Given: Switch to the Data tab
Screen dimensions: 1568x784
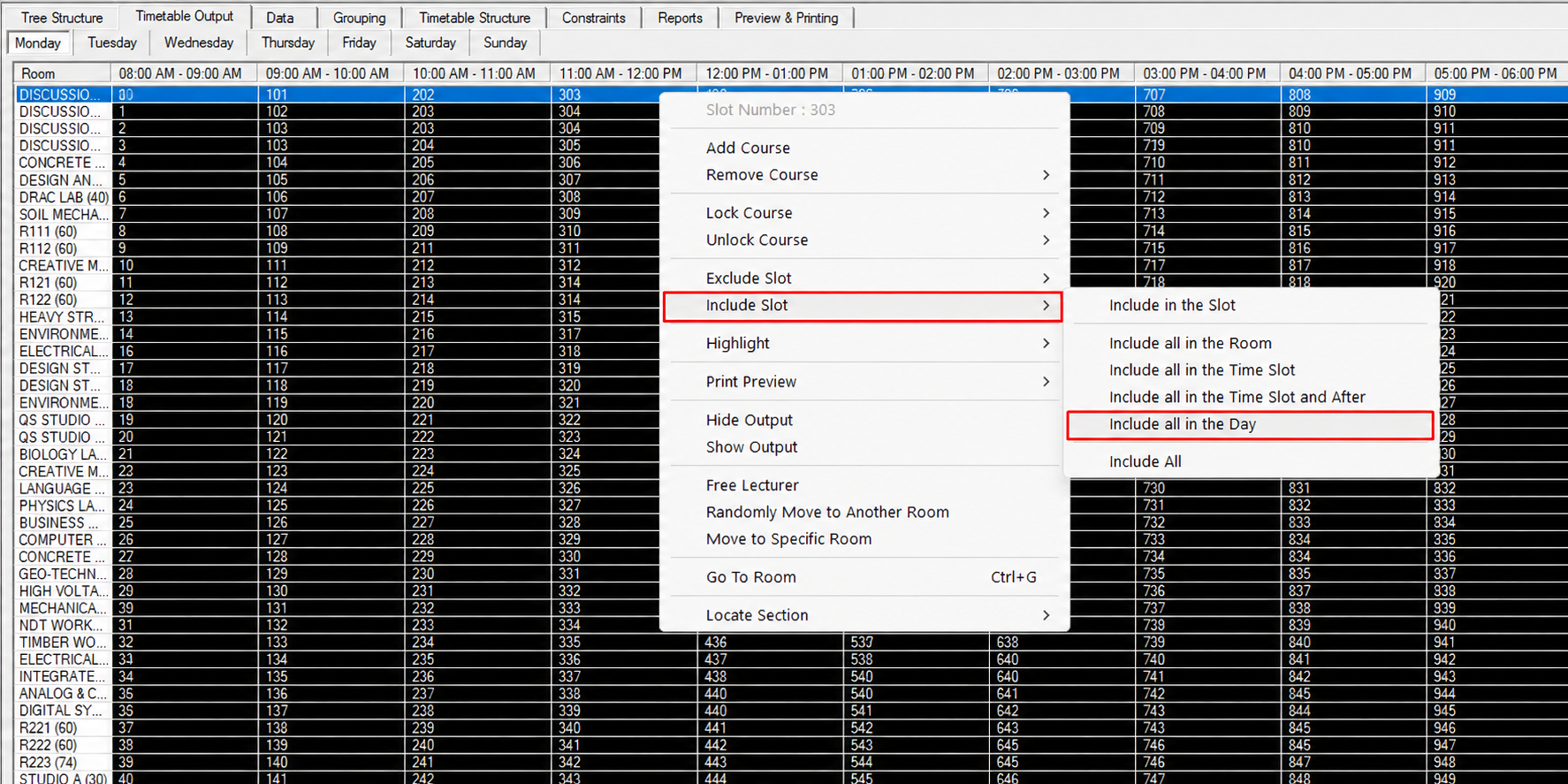Looking at the screenshot, I should pos(280,18).
